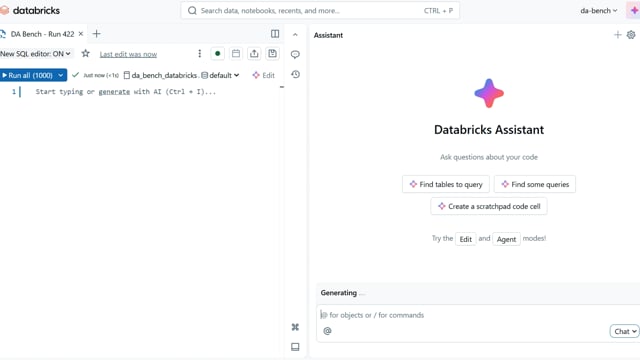
Task: Click the green status indicator button
Action: (x=218, y=53)
